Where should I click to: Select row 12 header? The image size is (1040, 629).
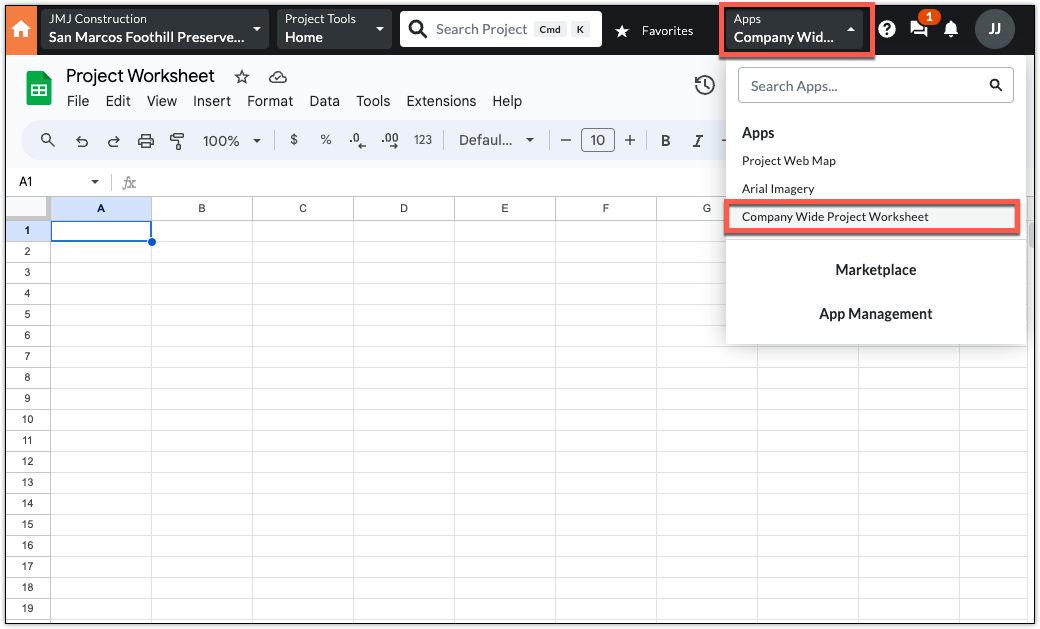point(28,461)
